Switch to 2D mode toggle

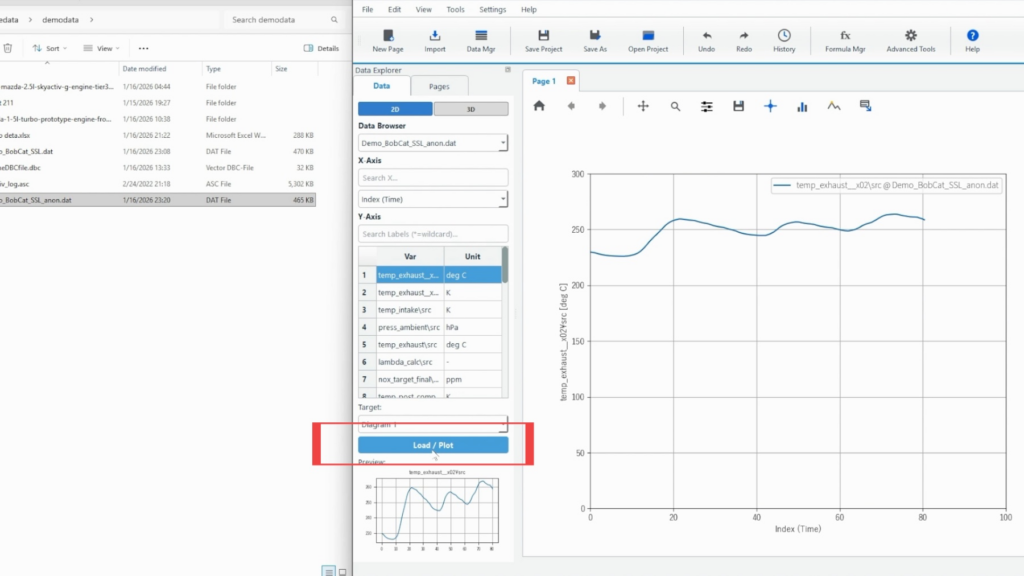395,109
